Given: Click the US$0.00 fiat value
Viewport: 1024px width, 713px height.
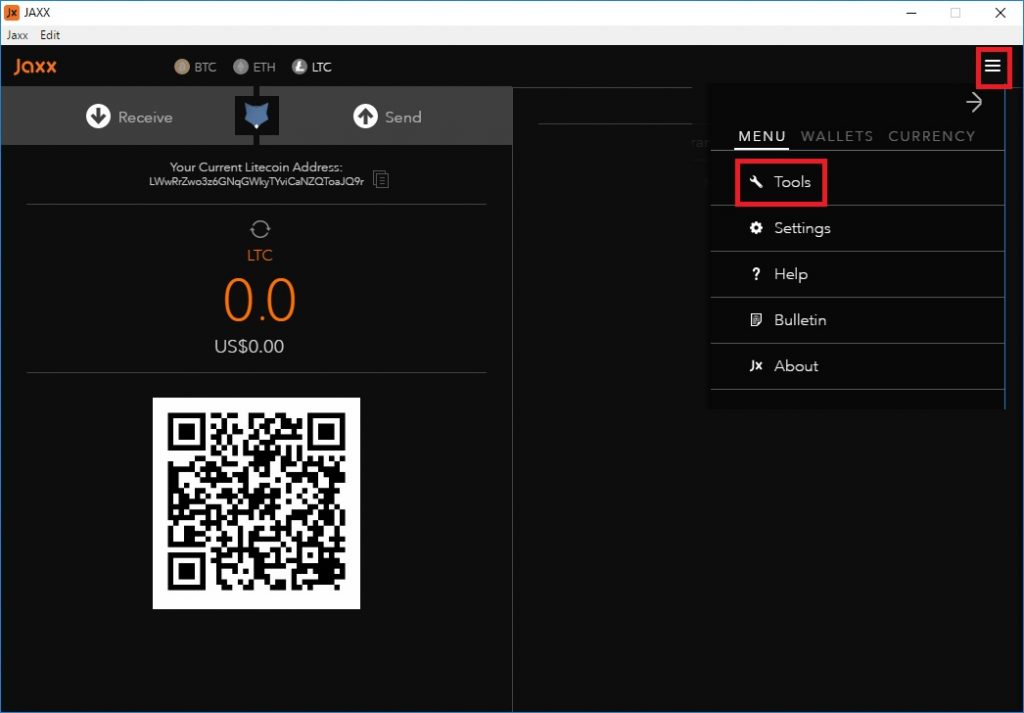Looking at the screenshot, I should 249,346.
